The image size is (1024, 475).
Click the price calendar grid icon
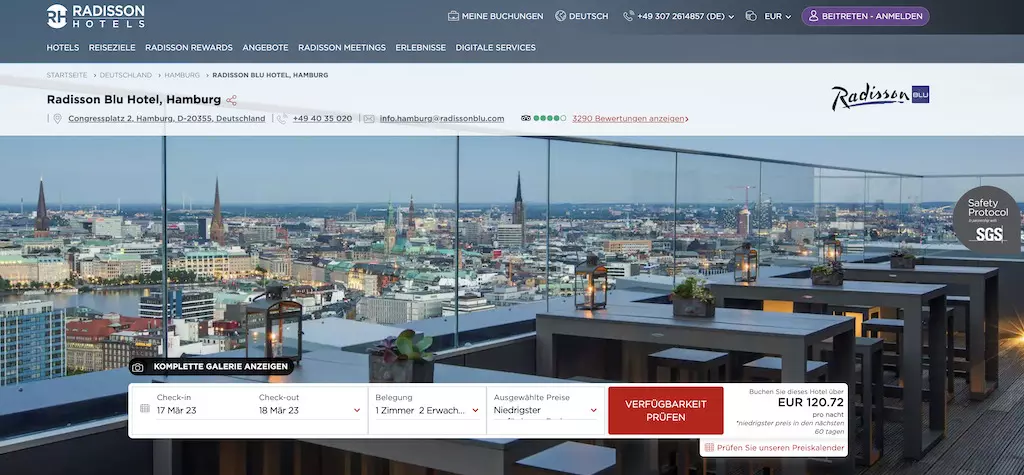click(709, 448)
